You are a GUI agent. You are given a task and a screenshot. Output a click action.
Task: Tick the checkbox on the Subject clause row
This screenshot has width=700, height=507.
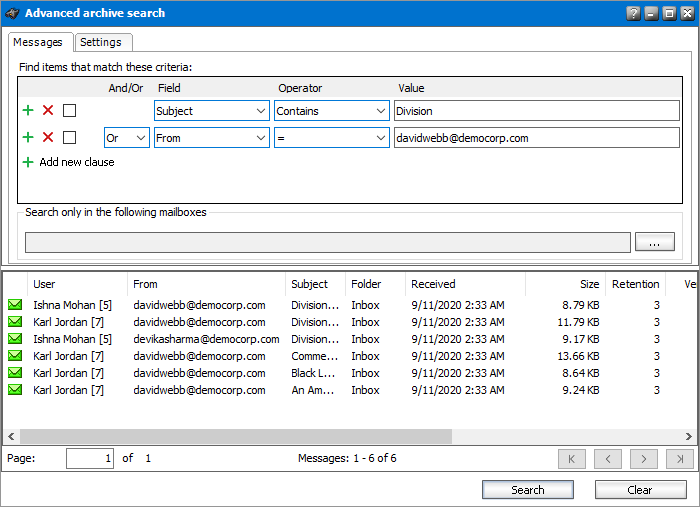point(69,111)
